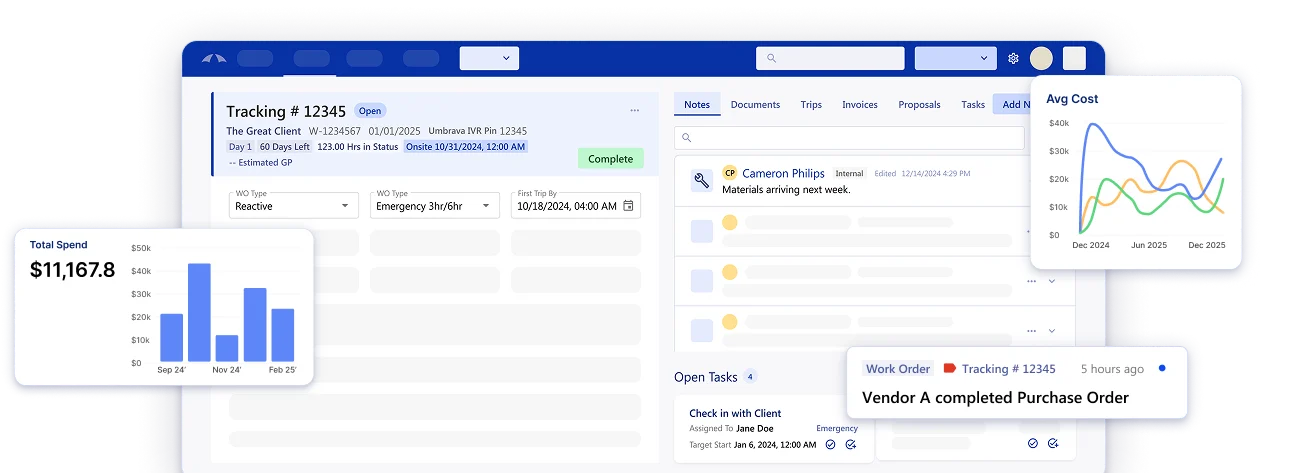Click the Internal badge on the note
Screen dimensions: 1301x473
(849, 173)
